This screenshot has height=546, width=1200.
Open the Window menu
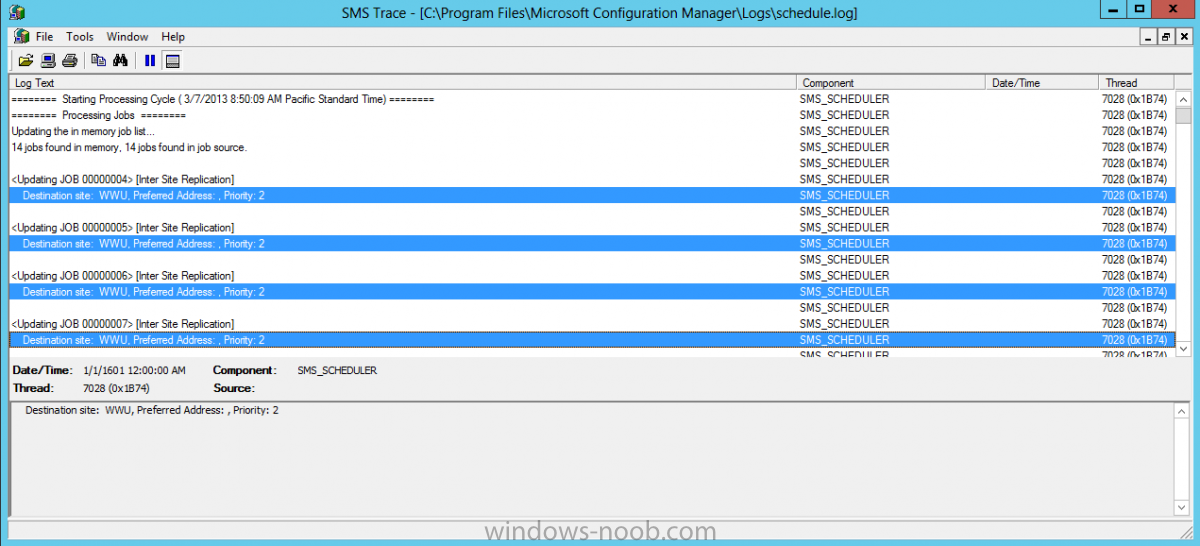point(127,37)
